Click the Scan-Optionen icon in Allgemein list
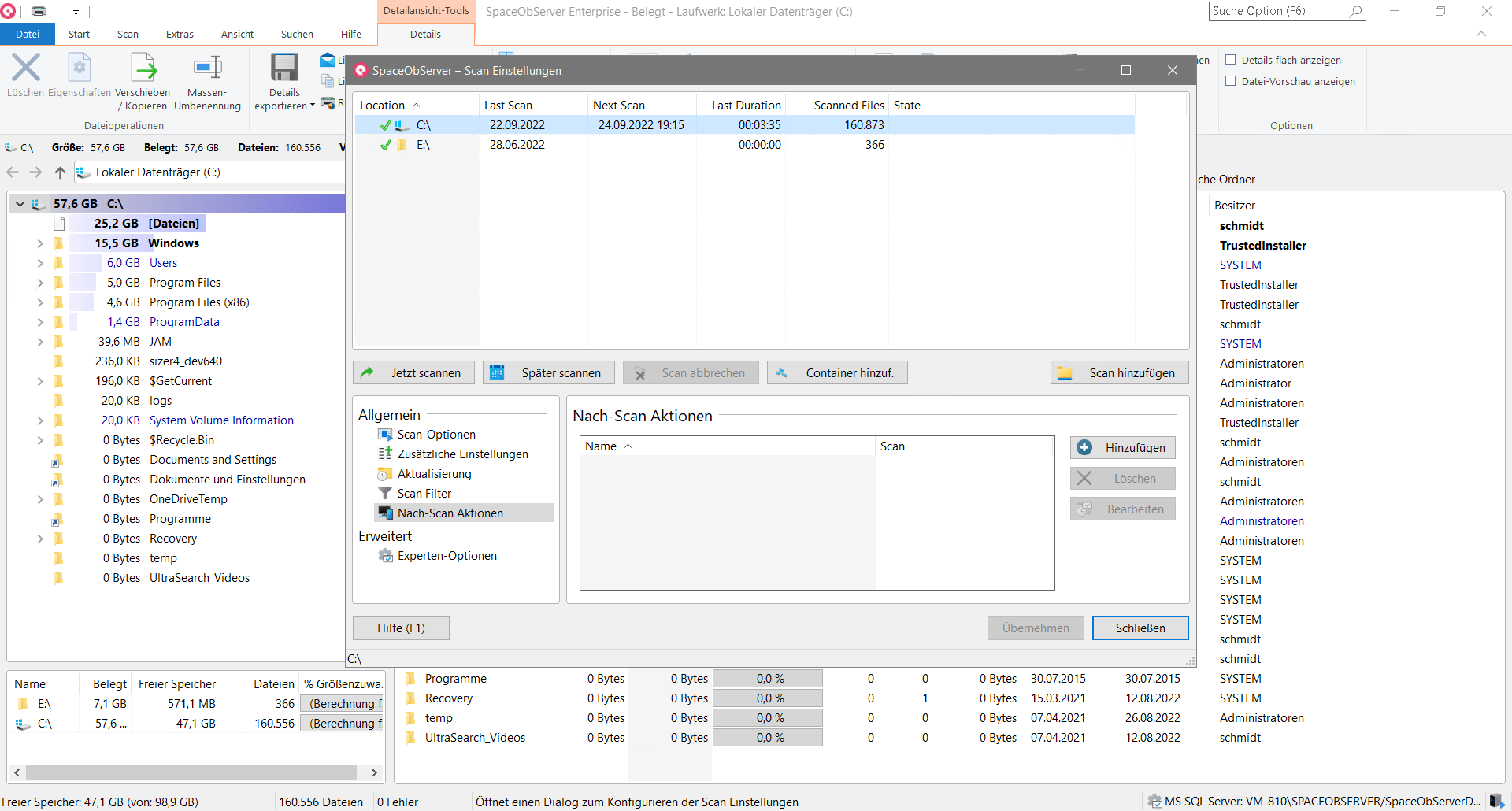 [385, 435]
